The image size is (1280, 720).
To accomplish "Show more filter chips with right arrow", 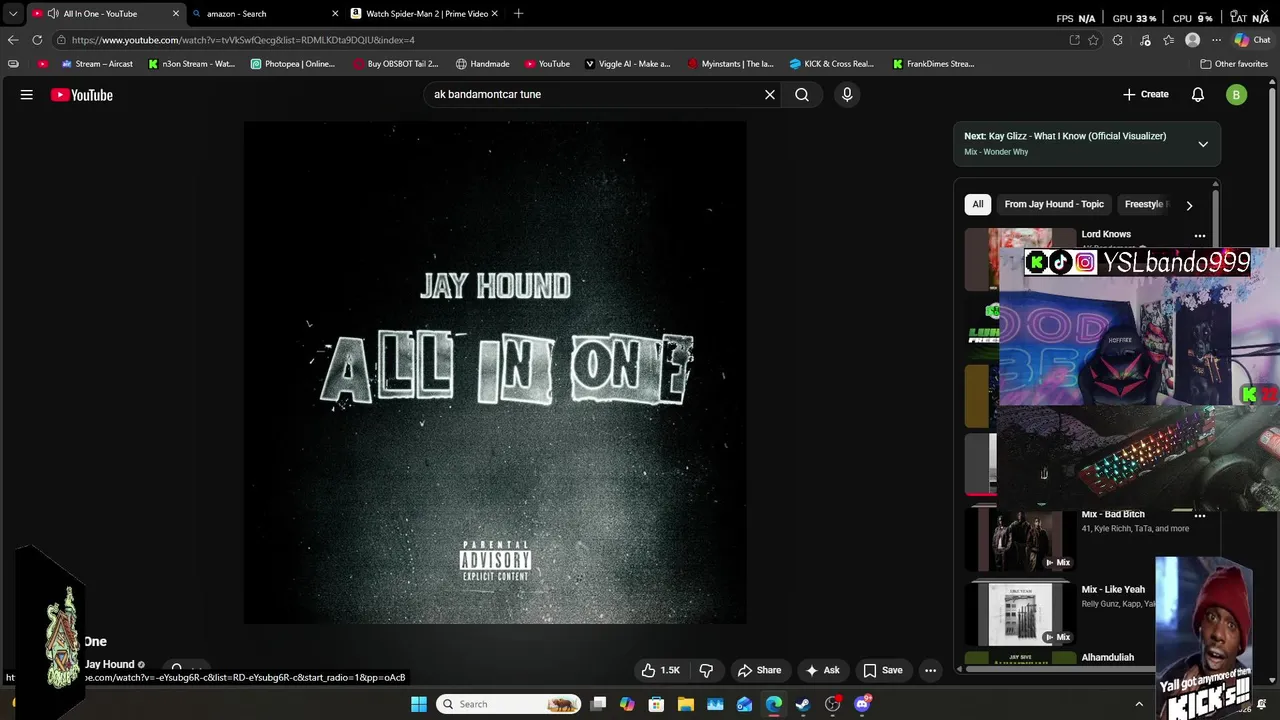I will pos(1189,205).
